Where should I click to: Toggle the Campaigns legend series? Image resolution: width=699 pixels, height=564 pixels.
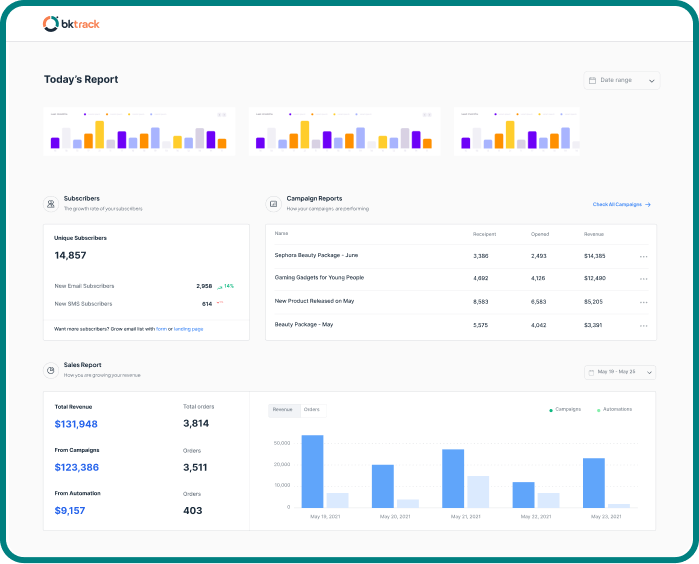point(566,409)
